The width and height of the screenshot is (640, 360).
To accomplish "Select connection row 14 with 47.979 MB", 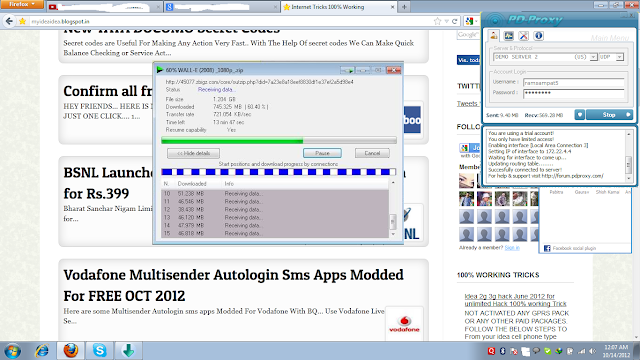I will [276, 225].
